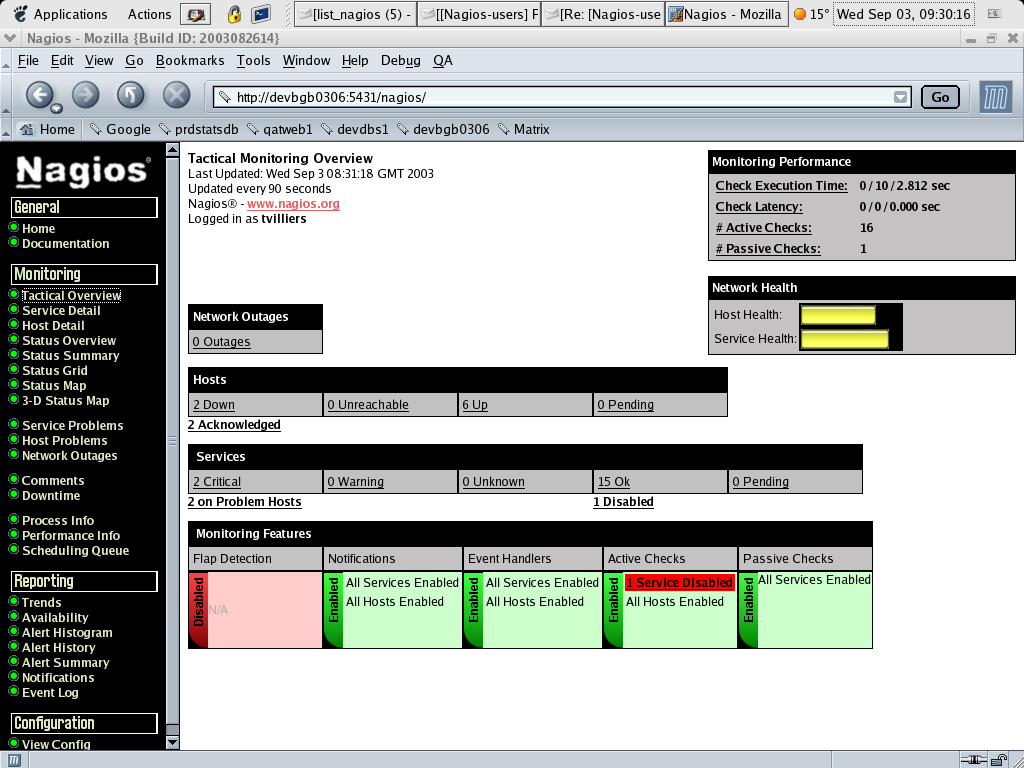Open the www.nagios.org link
This screenshot has height=768, width=1024.
click(293, 204)
